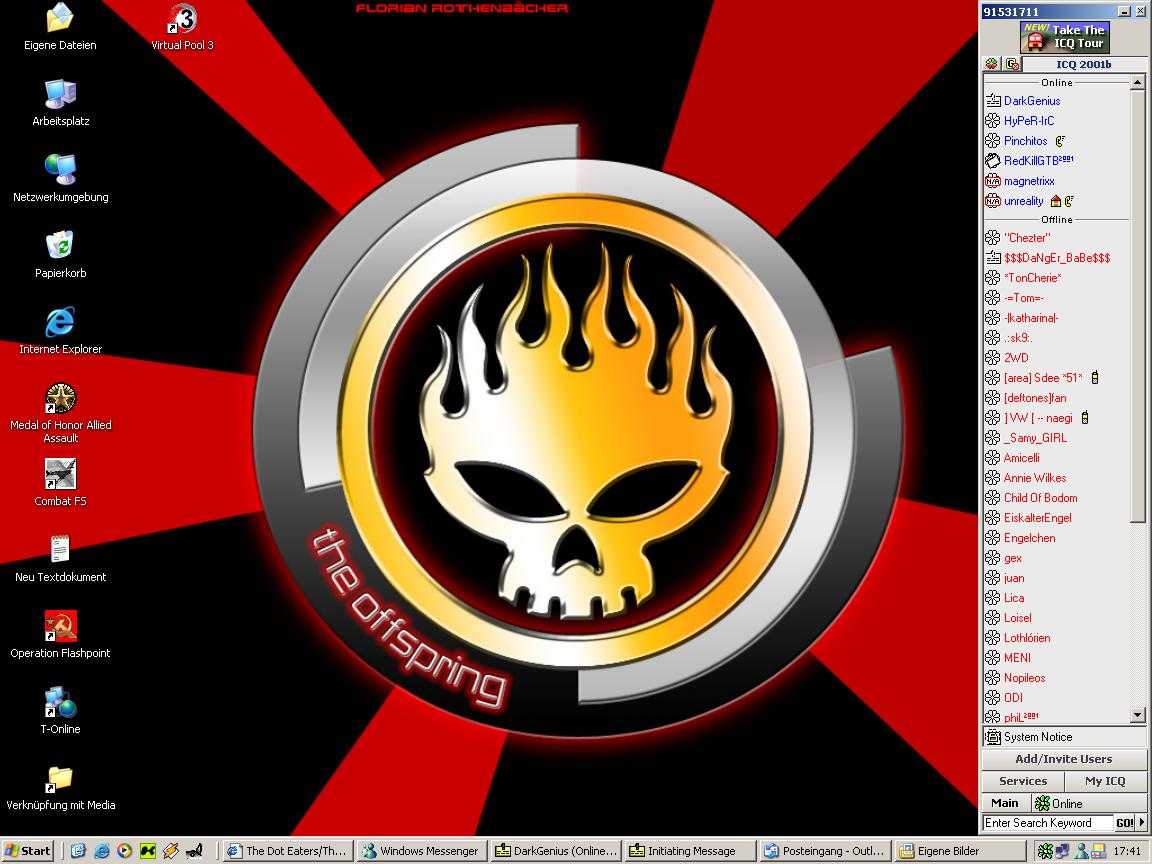Select offline contact "Chezter"
Image resolution: width=1152 pixels, height=864 pixels.
point(1026,238)
